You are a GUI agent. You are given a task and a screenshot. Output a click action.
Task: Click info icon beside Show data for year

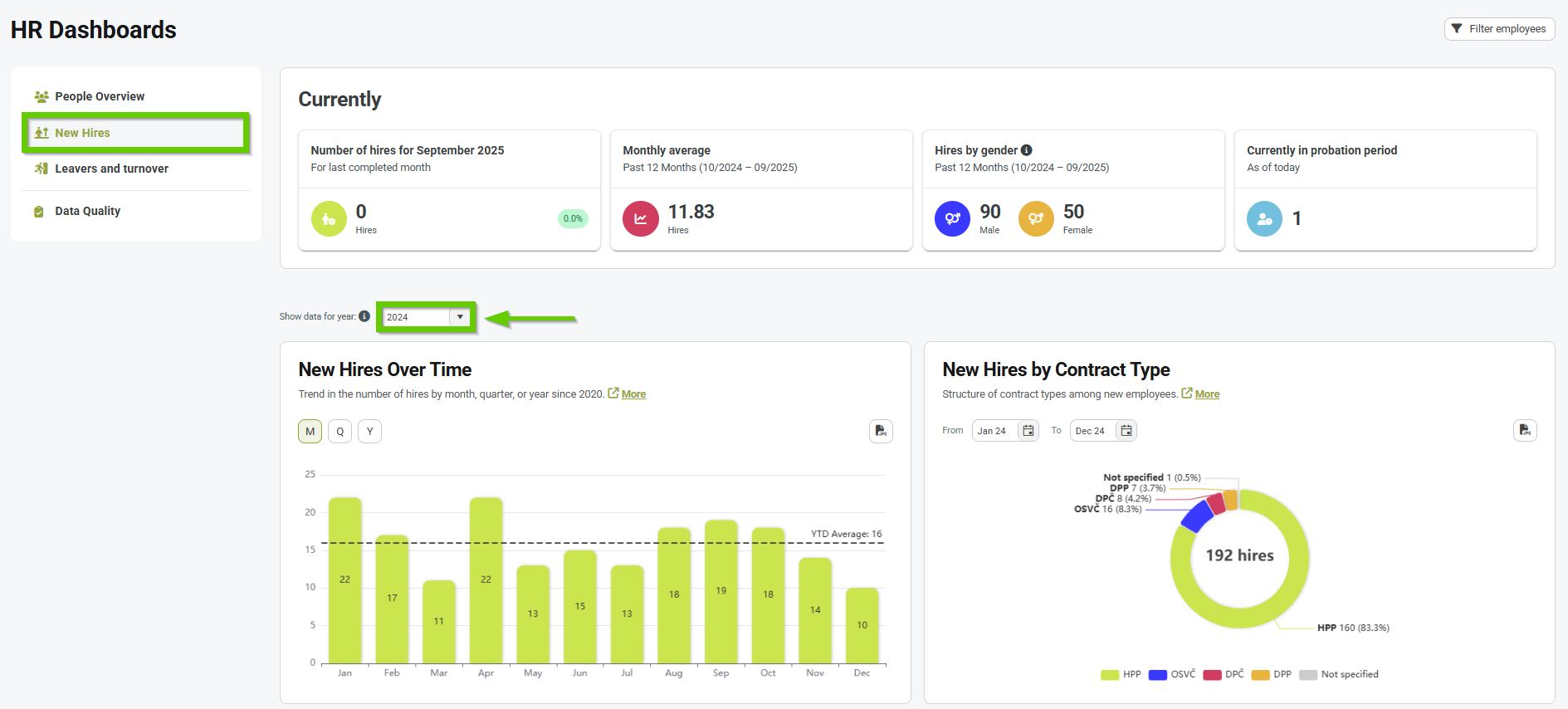(x=364, y=316)
